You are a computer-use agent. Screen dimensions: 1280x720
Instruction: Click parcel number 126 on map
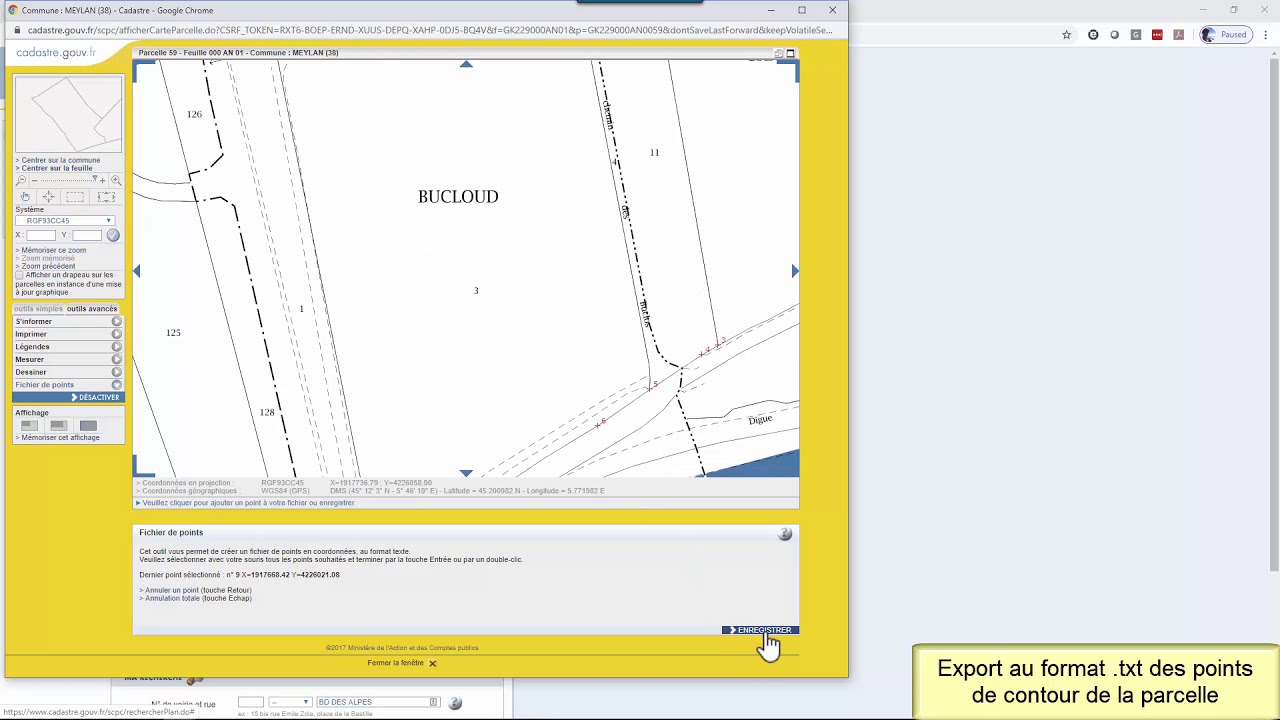click(x=194, y=114)
